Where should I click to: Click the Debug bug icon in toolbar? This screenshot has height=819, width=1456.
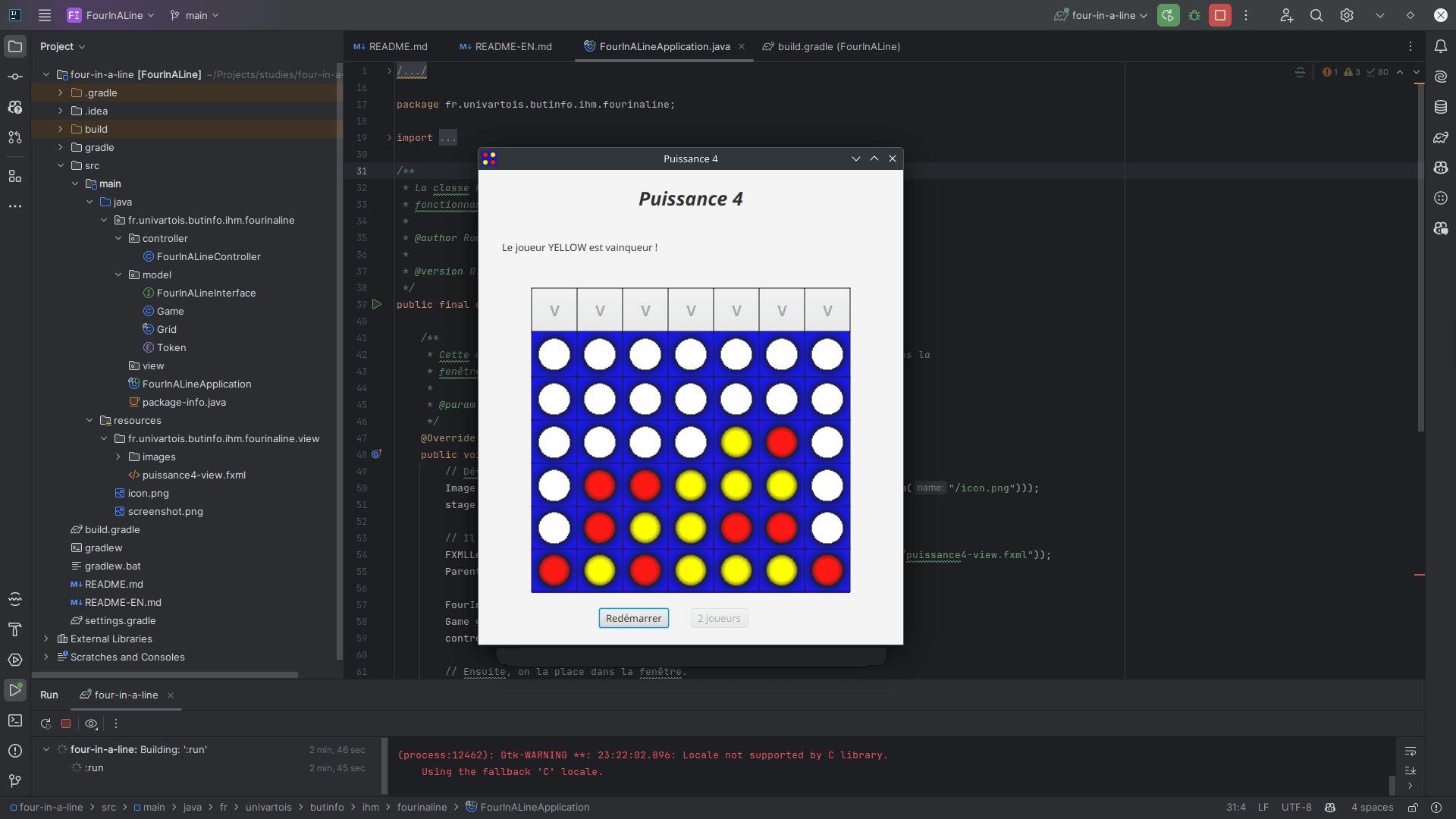pyautogui.click(x=1194, y=15)
